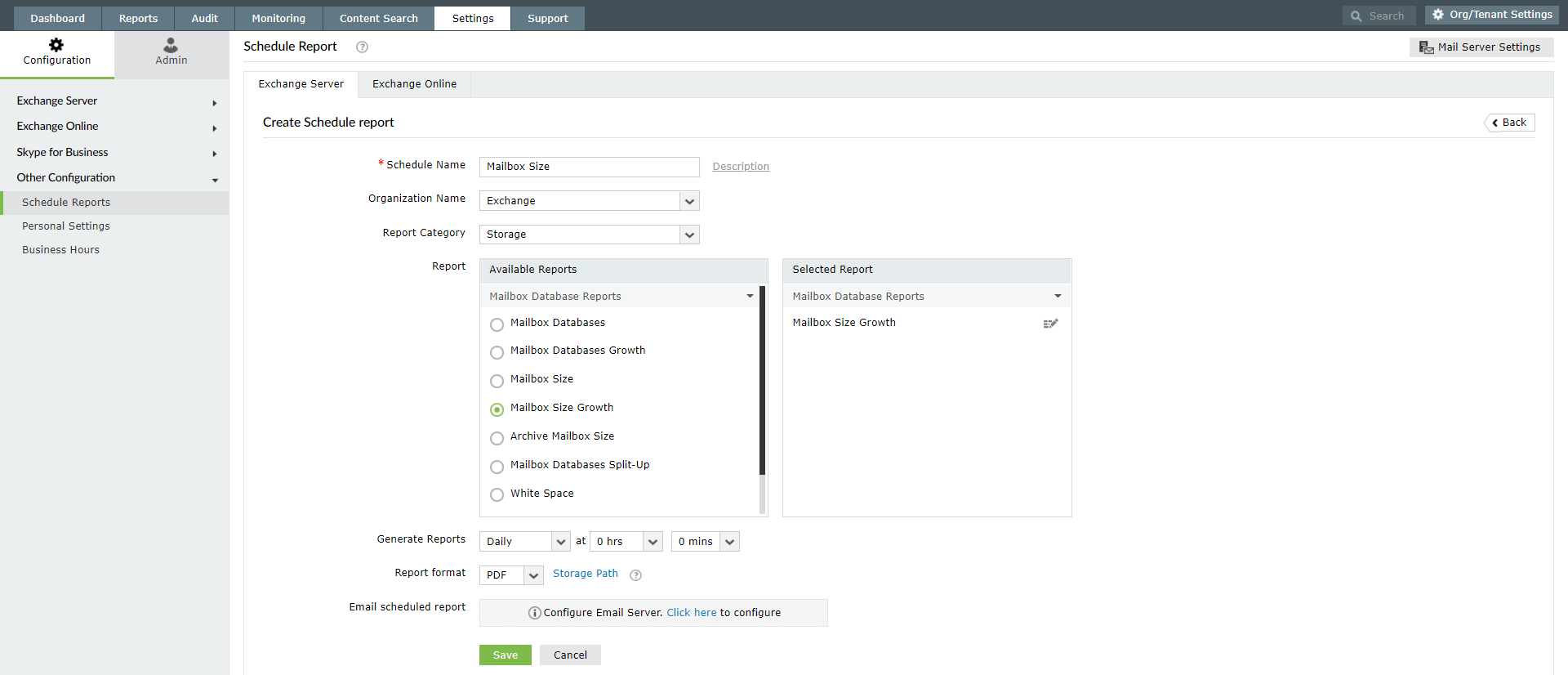Click into the Schedule Name field

click(x=589, y=167)
